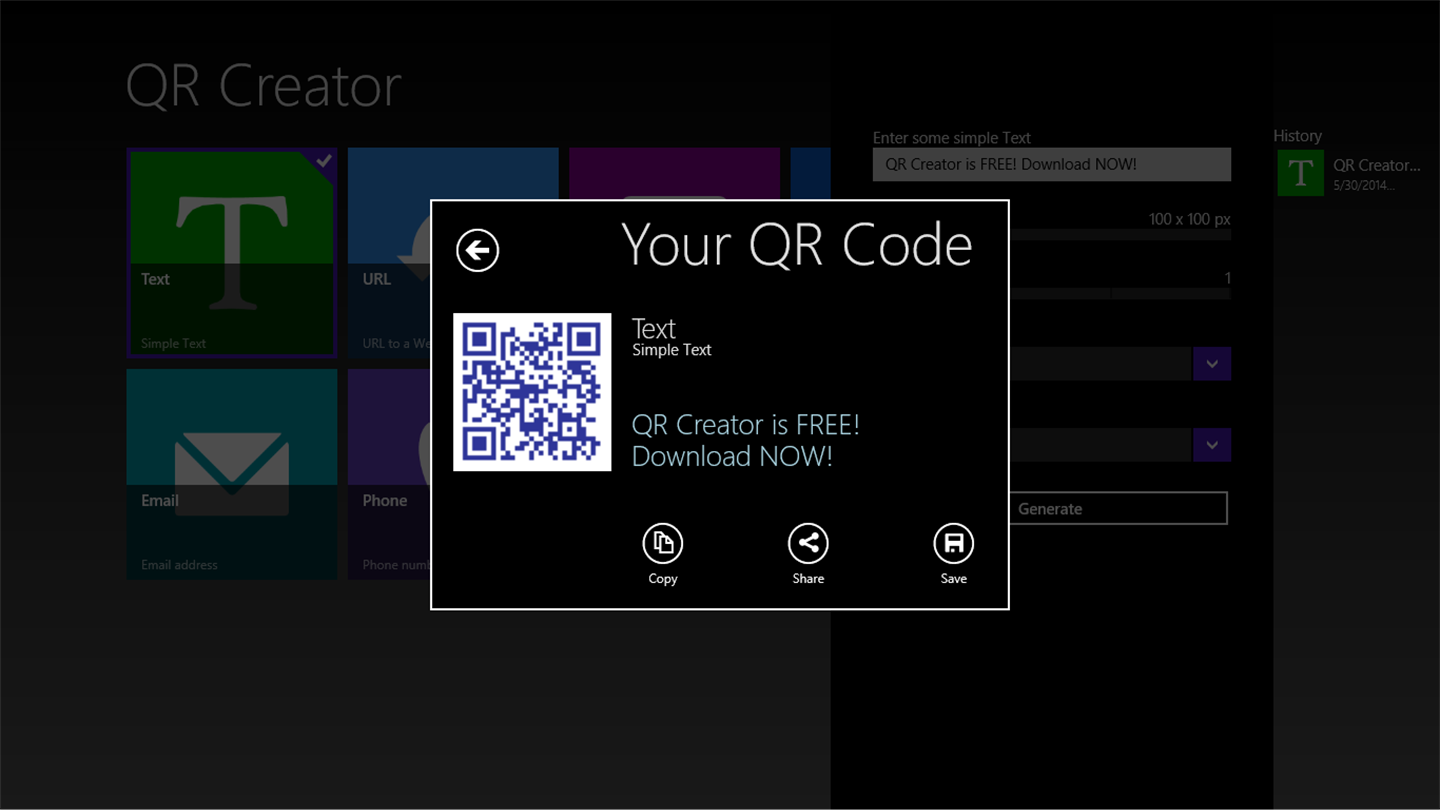Click the purple tile right of URL
The width and height of the screenshot is (1440, 810).
click(x=675, y=174)
